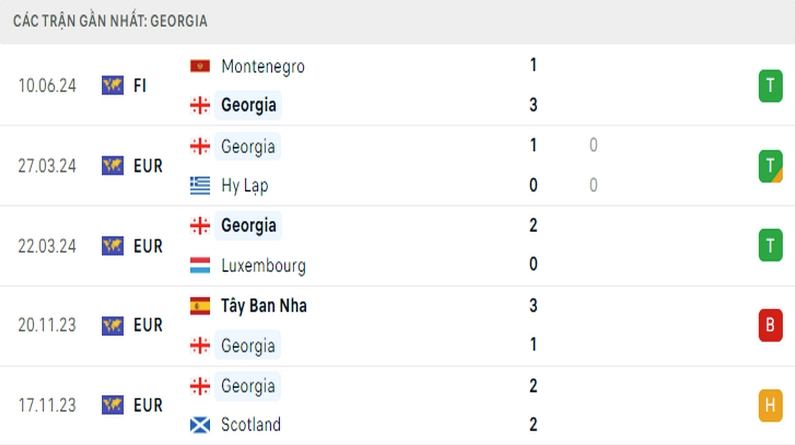Viewport: 795px width, 445px height.
Task: Click the orange H draw badge
Action: pos(770,405)
